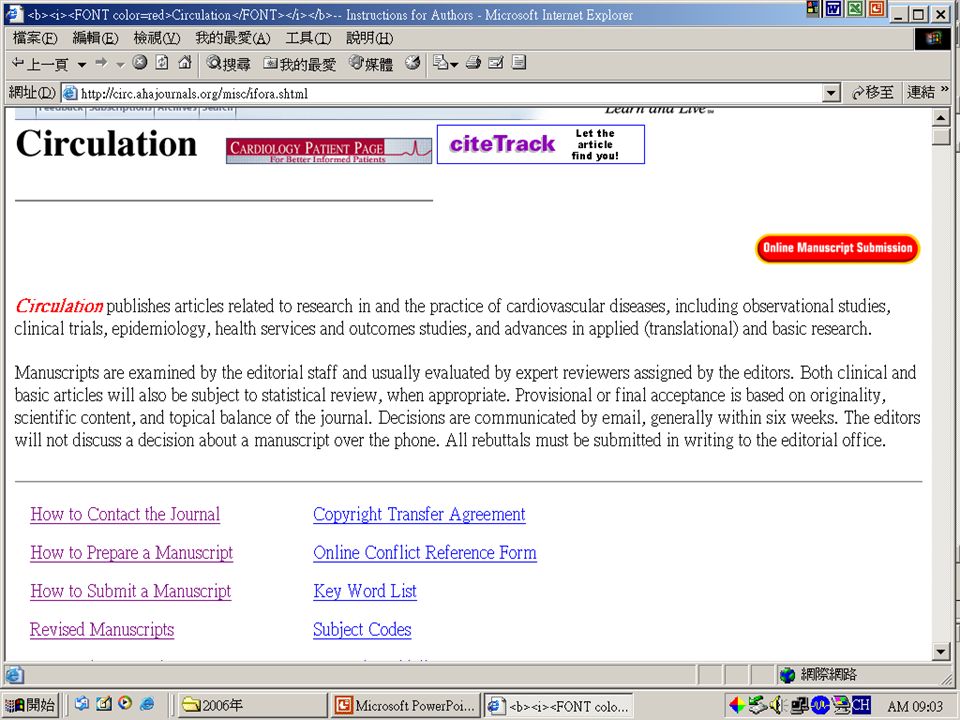Open the 我的最愛(A) menu
The image size is (960, 720).
click(x=233, y=39)
